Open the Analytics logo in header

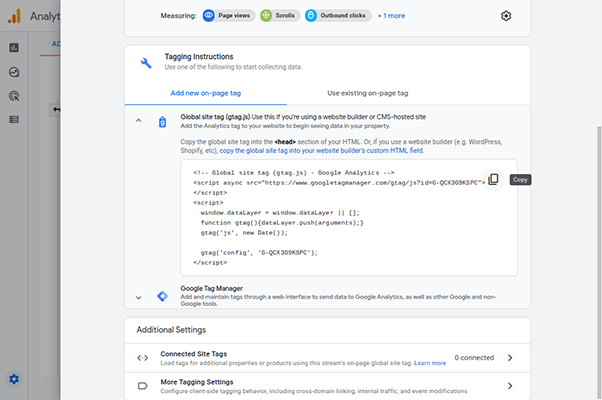tap(14, 16)
